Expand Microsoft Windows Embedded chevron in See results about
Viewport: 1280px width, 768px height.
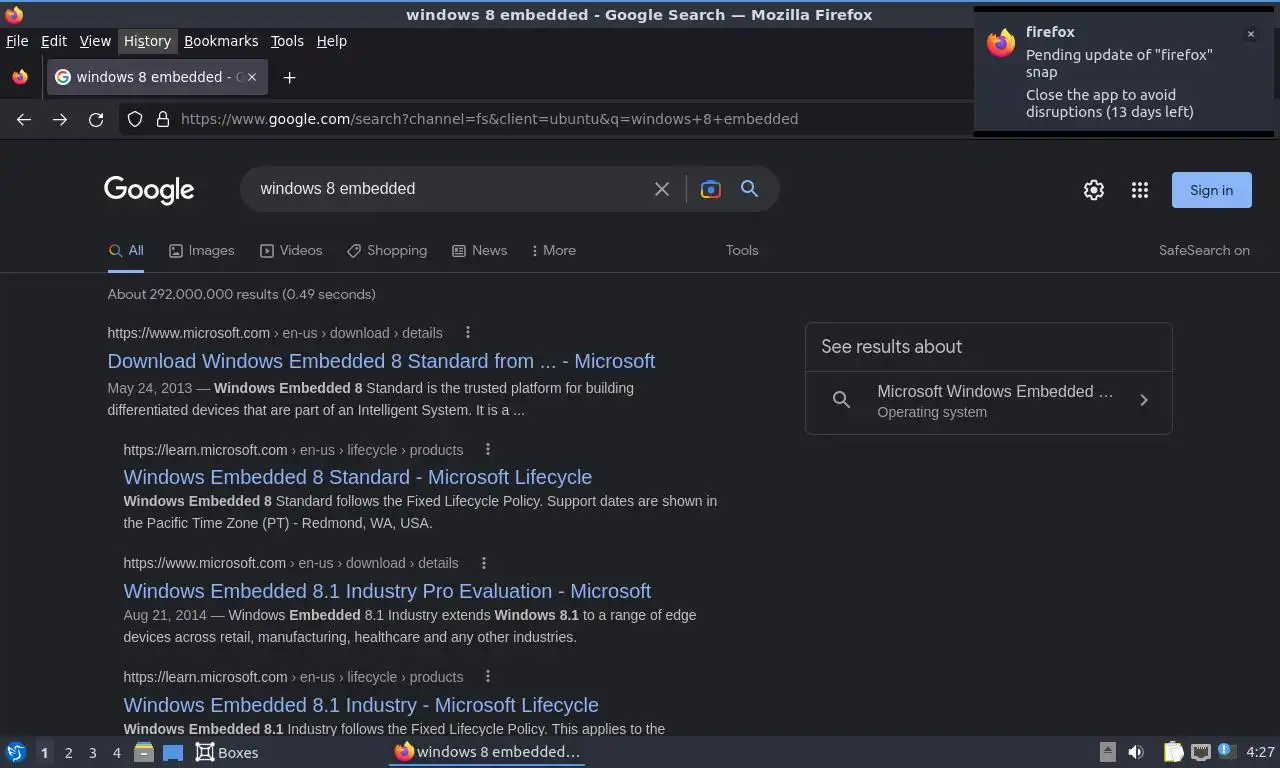pos(1144,400)
